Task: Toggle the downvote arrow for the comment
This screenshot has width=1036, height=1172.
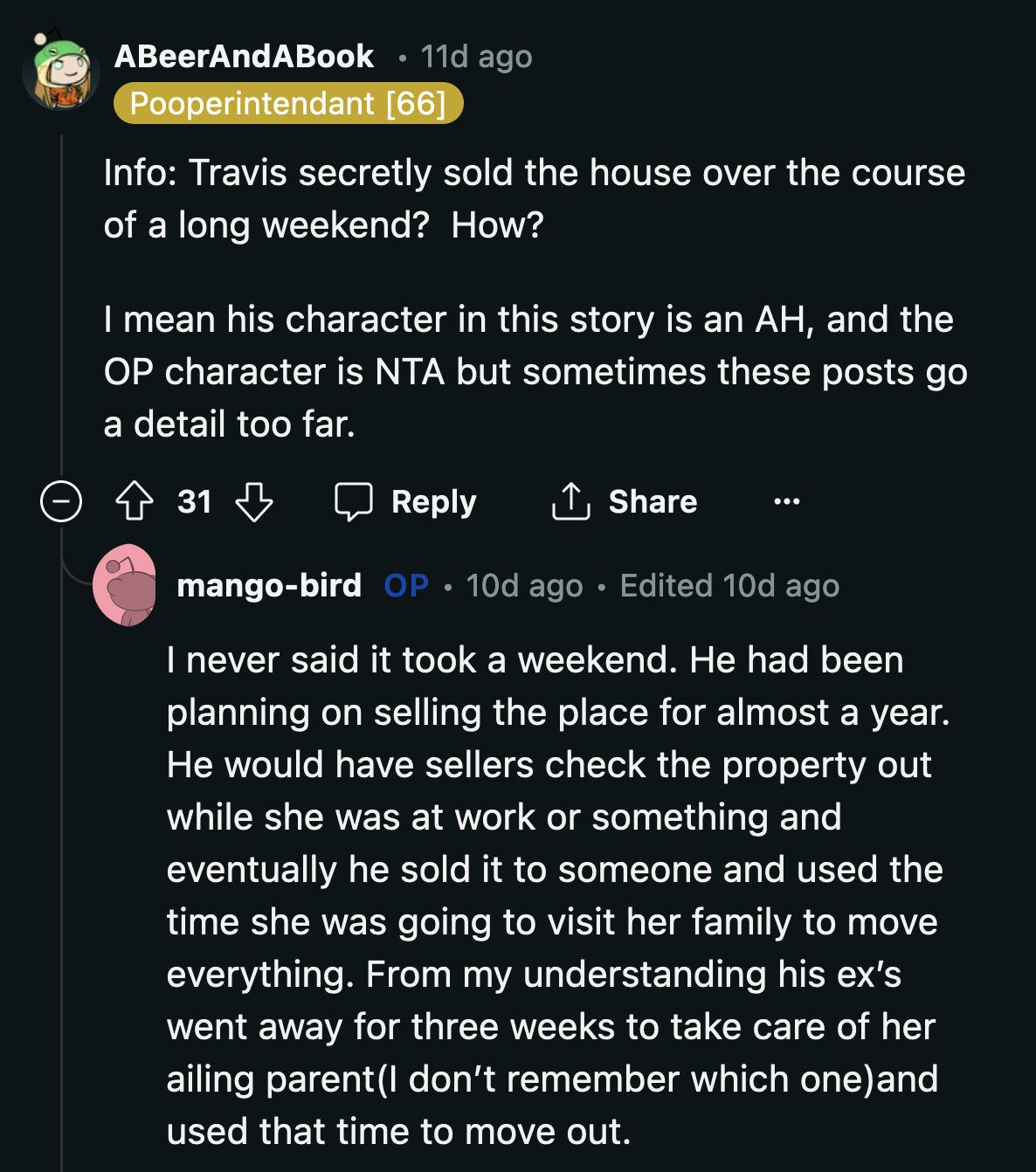Action: (x=254, y=501)
